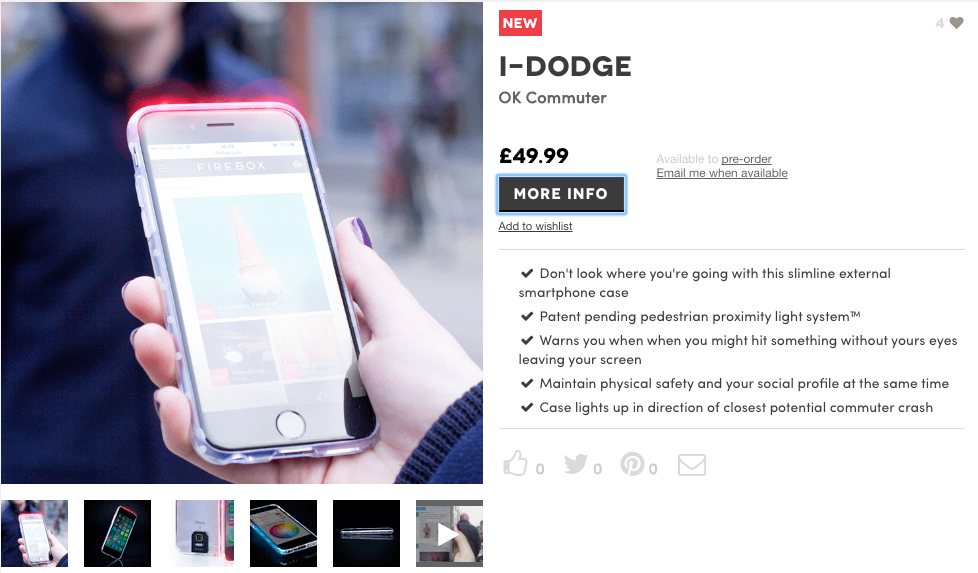
Task: Click the first checkmark bullet icon
Action: coord(527,273)
